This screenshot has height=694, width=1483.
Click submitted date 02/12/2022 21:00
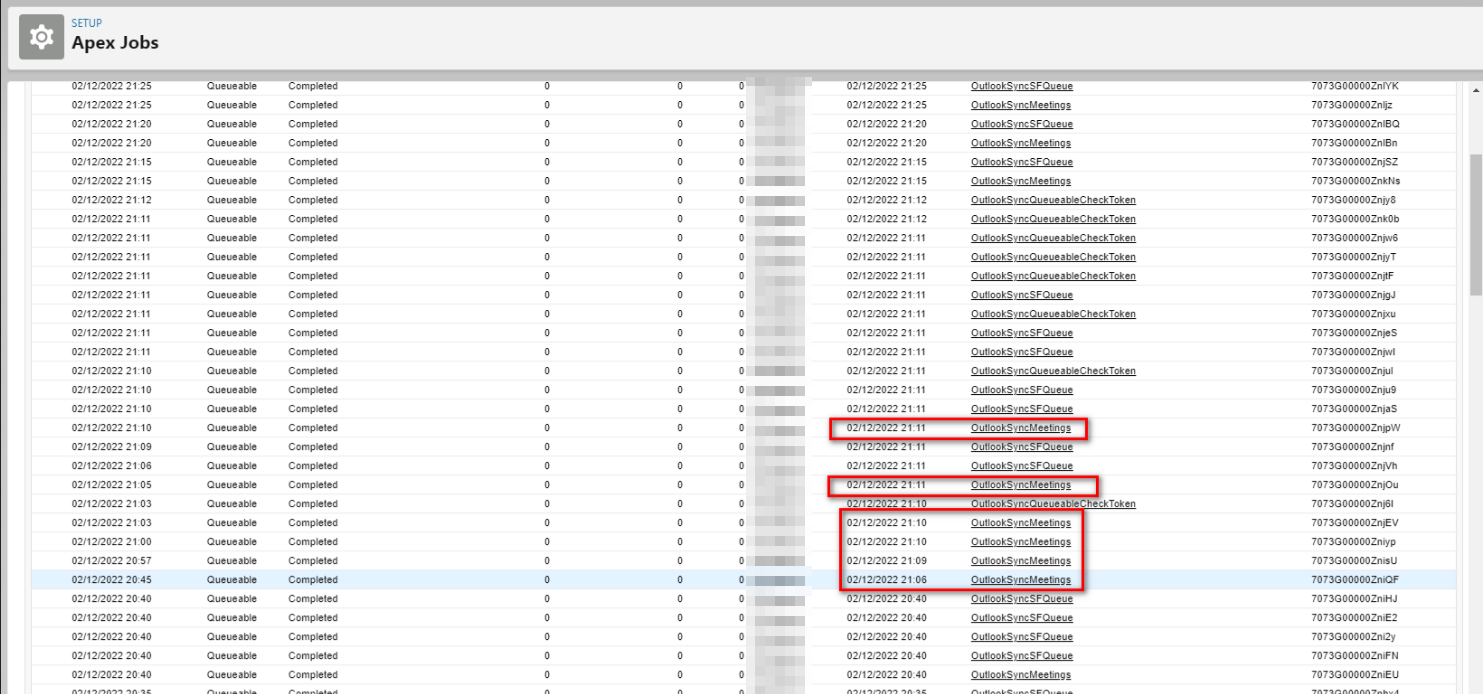(112, 542)
